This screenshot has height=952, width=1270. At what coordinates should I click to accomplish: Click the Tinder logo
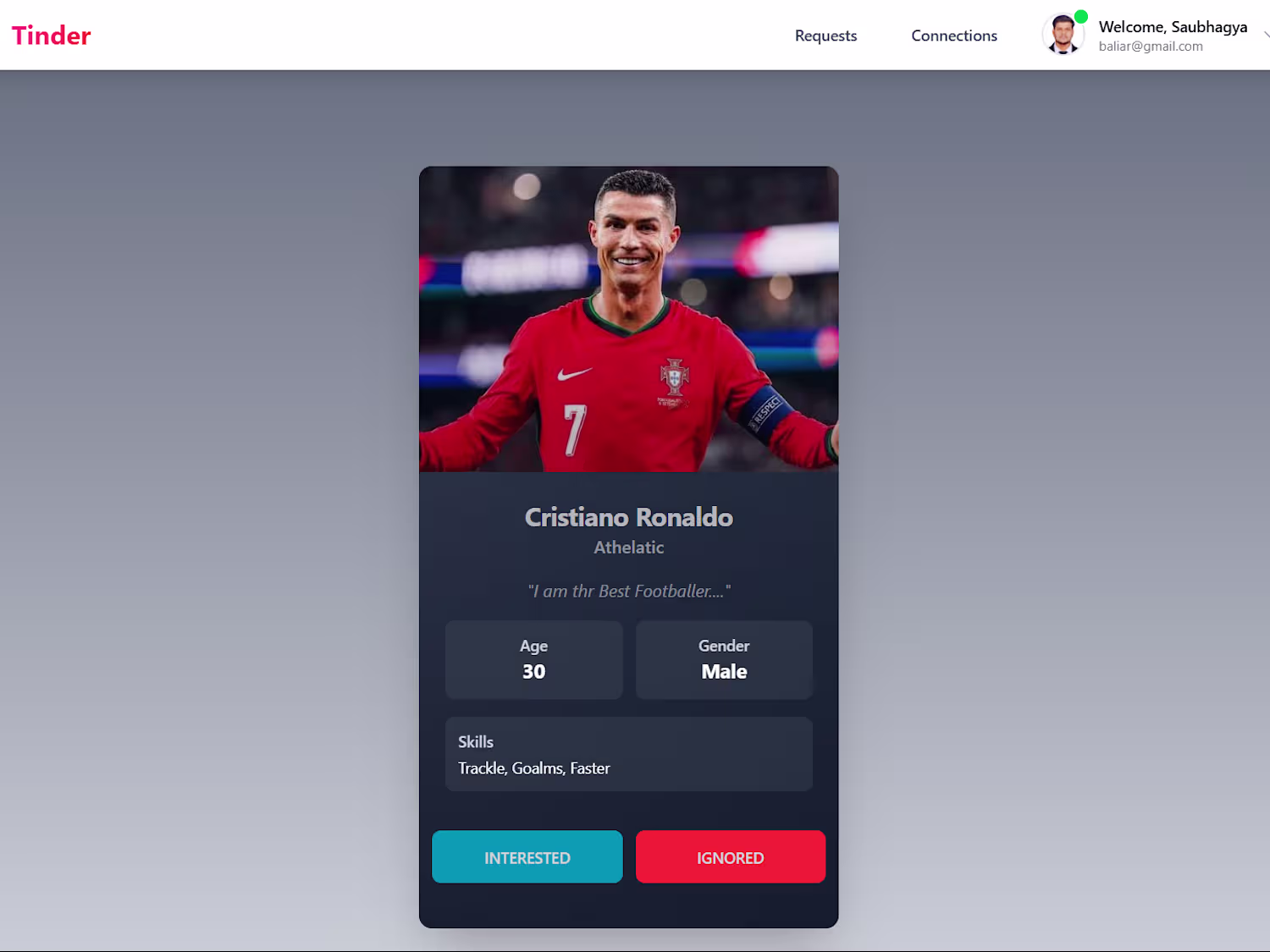pos(51,36)
